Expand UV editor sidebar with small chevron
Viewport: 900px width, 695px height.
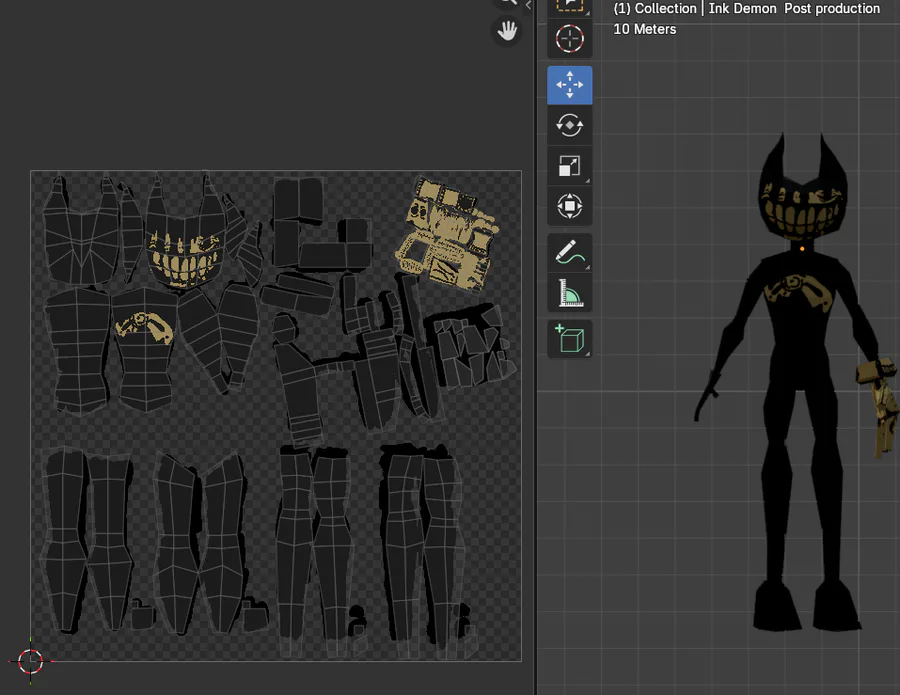click(x=528, y=5)
